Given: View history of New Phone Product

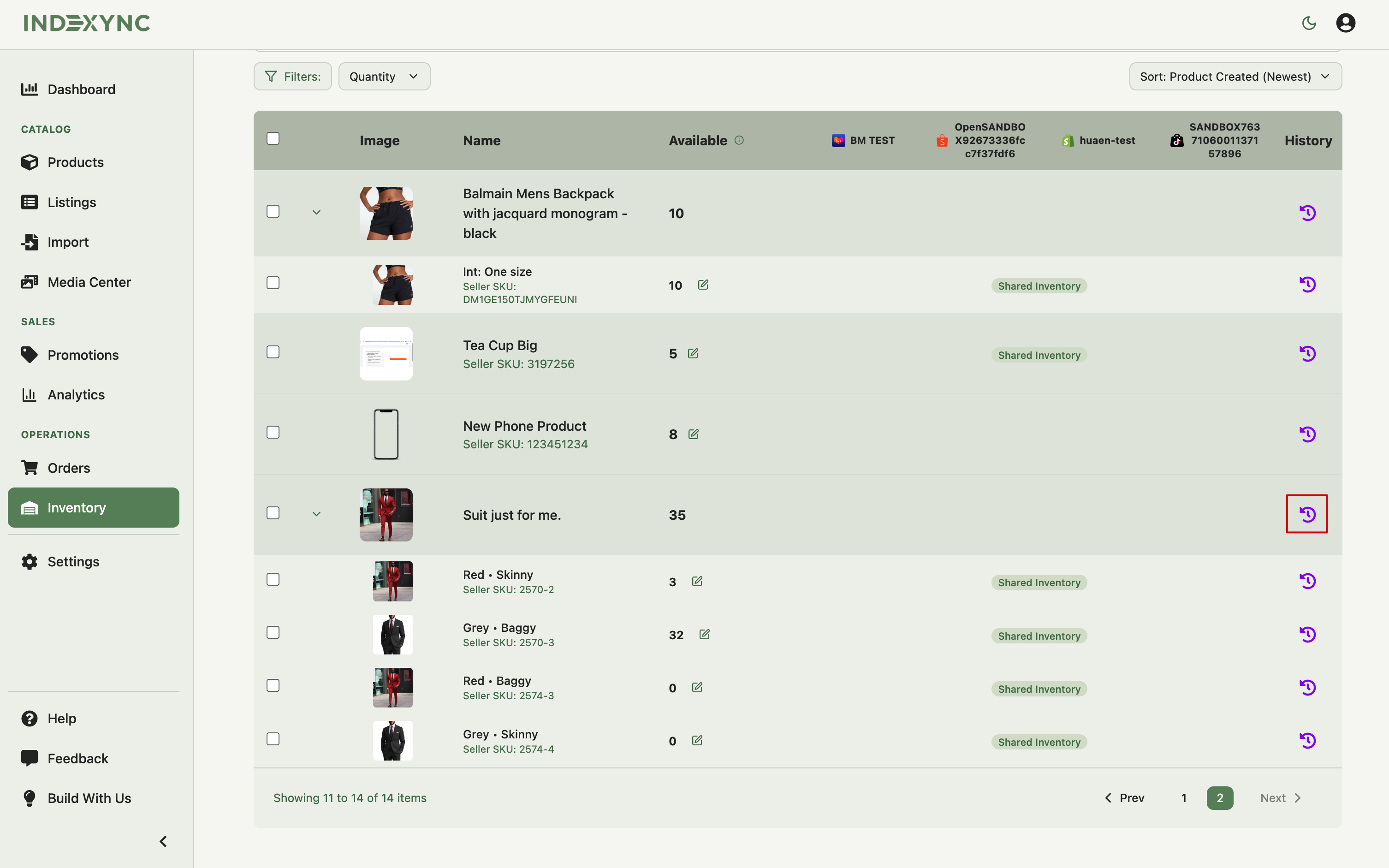Looking at the screenshot, I should (x=1307, y=434).
